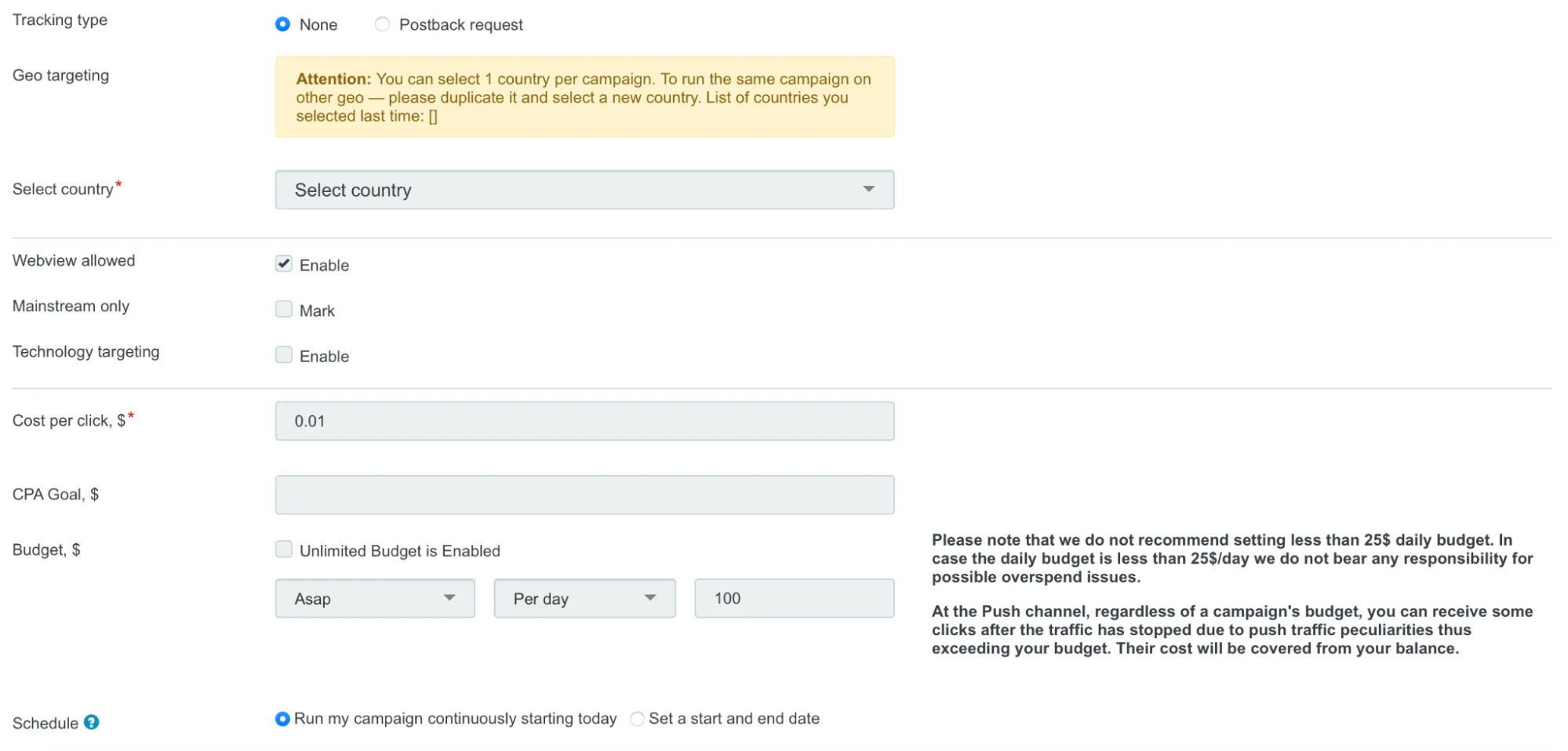Viewport: 1568px width, 751px height.
Task: Tick Unlimited Budget is Enabled checkbox
Action: 283,550
